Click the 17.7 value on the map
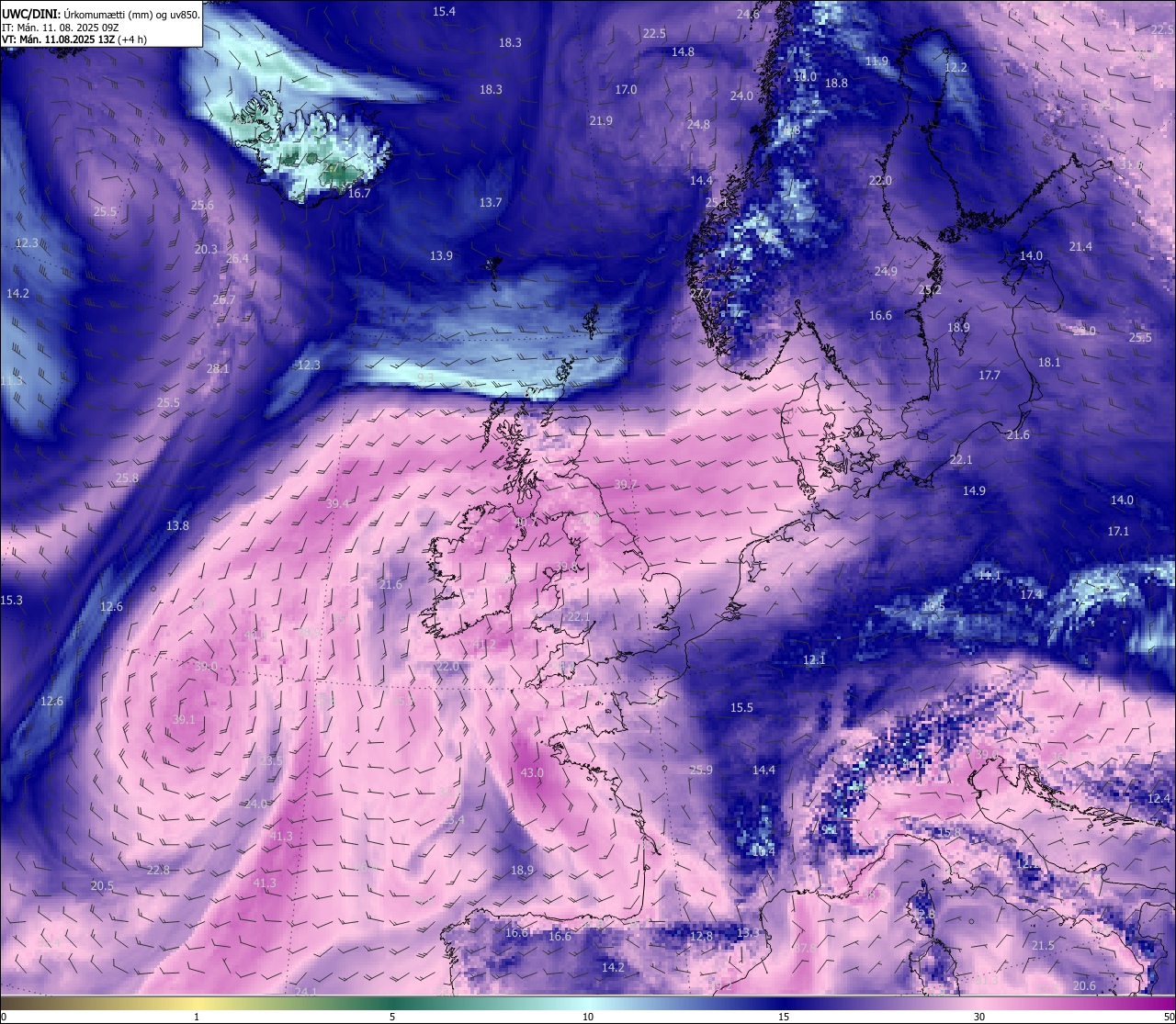Image resolution: width=1176 pixels, height=1024 pixels. coord(989,375)
